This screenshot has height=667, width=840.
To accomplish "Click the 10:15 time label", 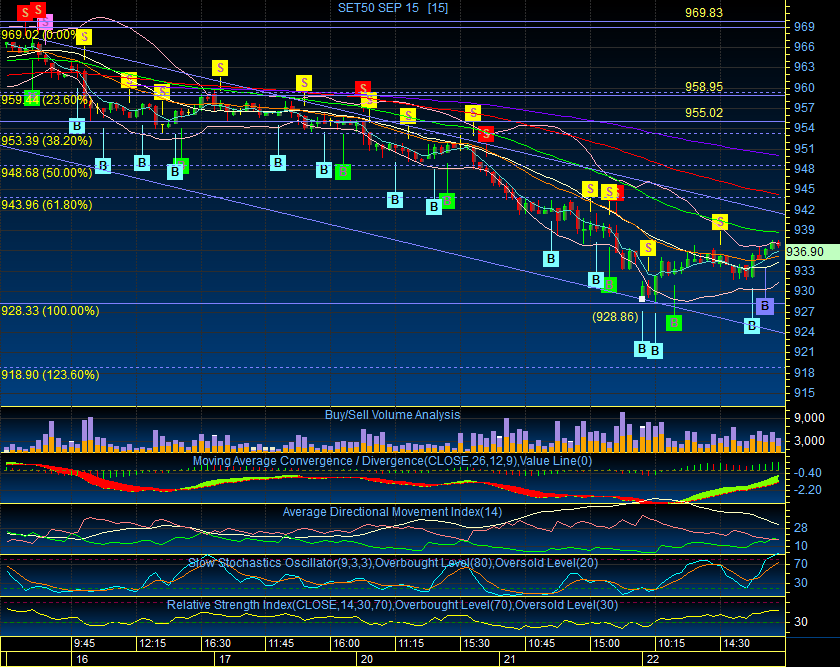I will (671, 643).
